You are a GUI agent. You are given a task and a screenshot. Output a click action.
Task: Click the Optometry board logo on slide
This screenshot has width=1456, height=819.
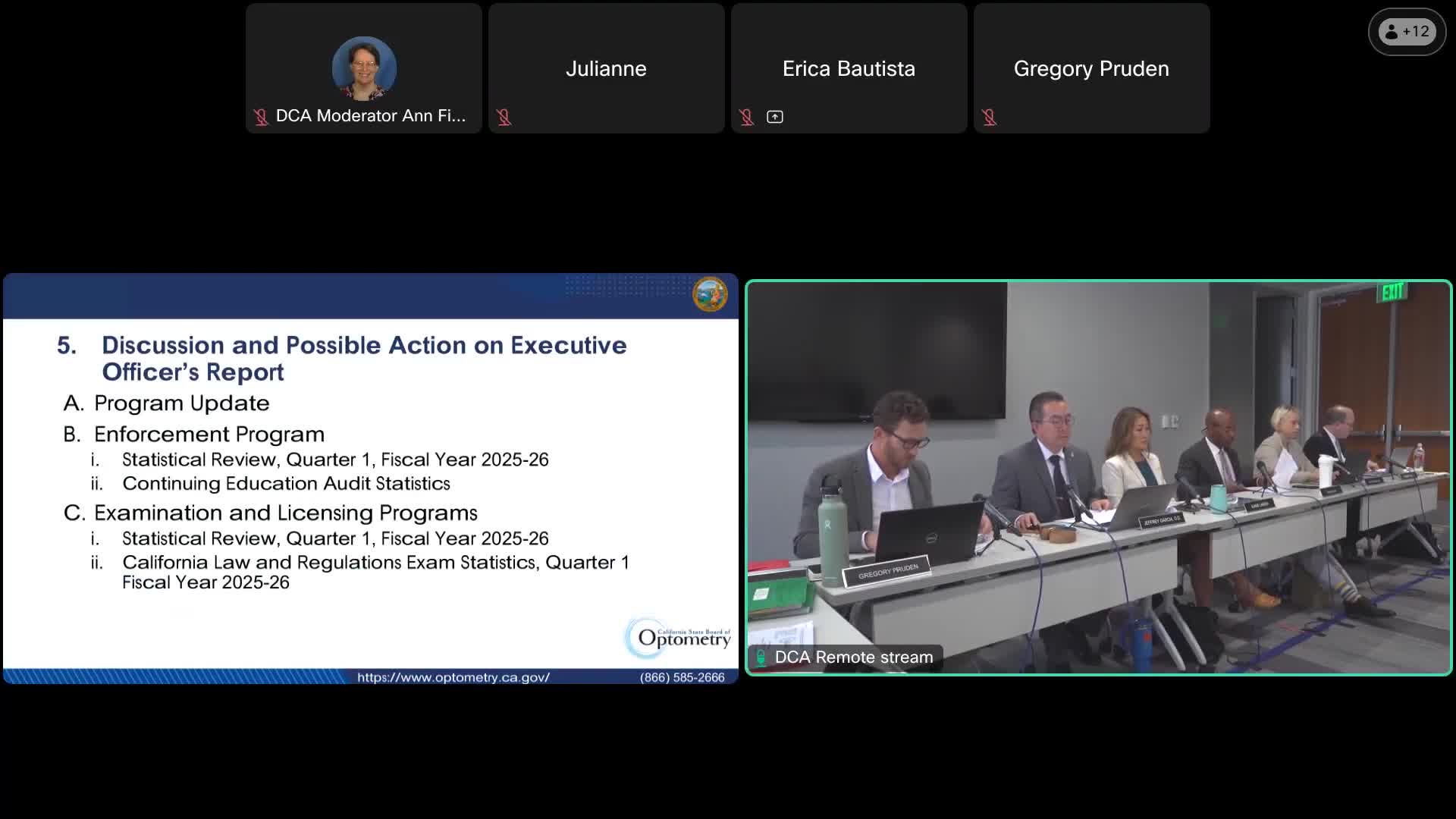click(x=679, y=637)
